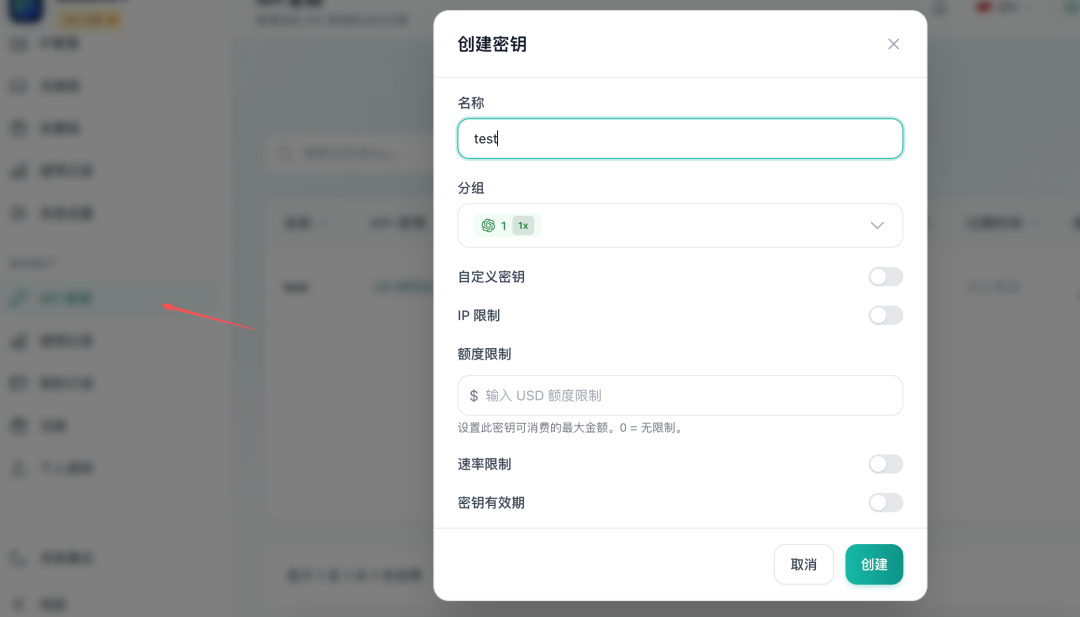This screenshot has height=617, width=1080.
Task: Click the API key icon in the highlighted sidebar row
Action: 19,297
